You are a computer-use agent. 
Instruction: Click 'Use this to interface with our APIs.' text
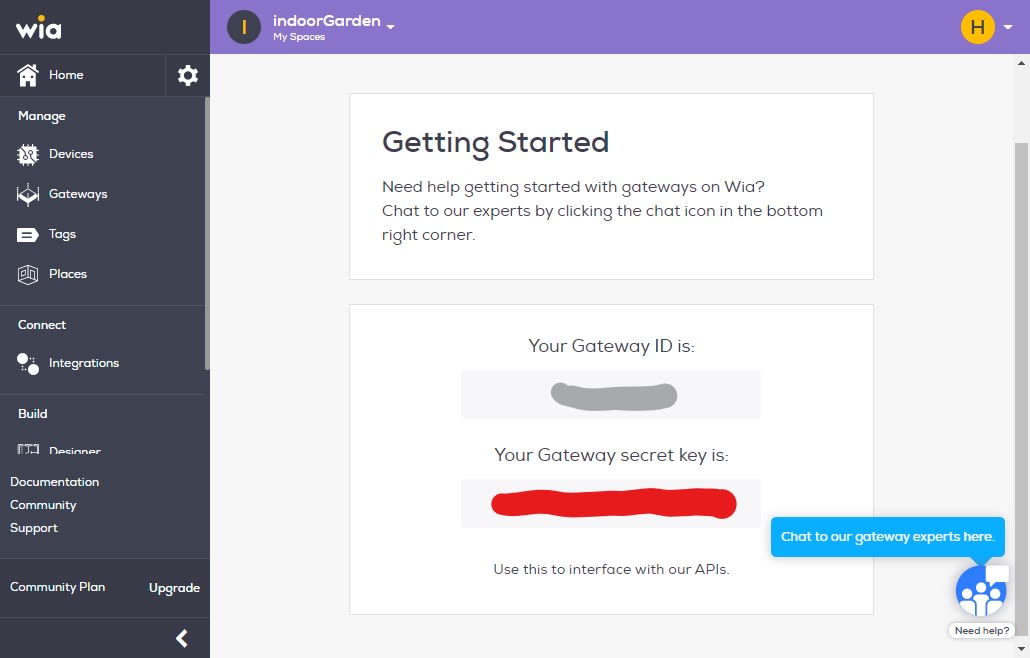(x=612, y=569)
